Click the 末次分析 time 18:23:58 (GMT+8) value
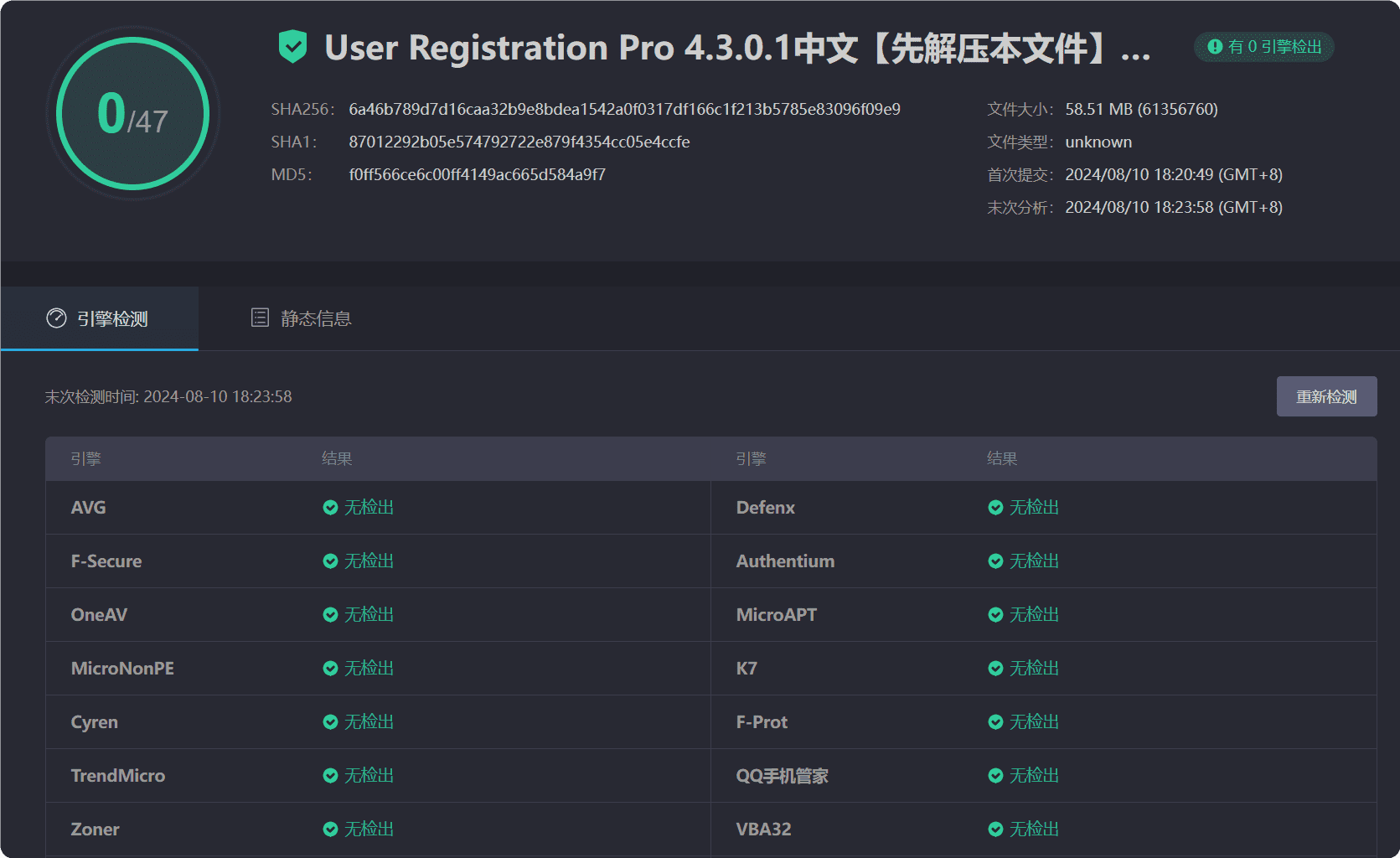The height and width of the screenshot is (858, 1400). point(1174,208)
